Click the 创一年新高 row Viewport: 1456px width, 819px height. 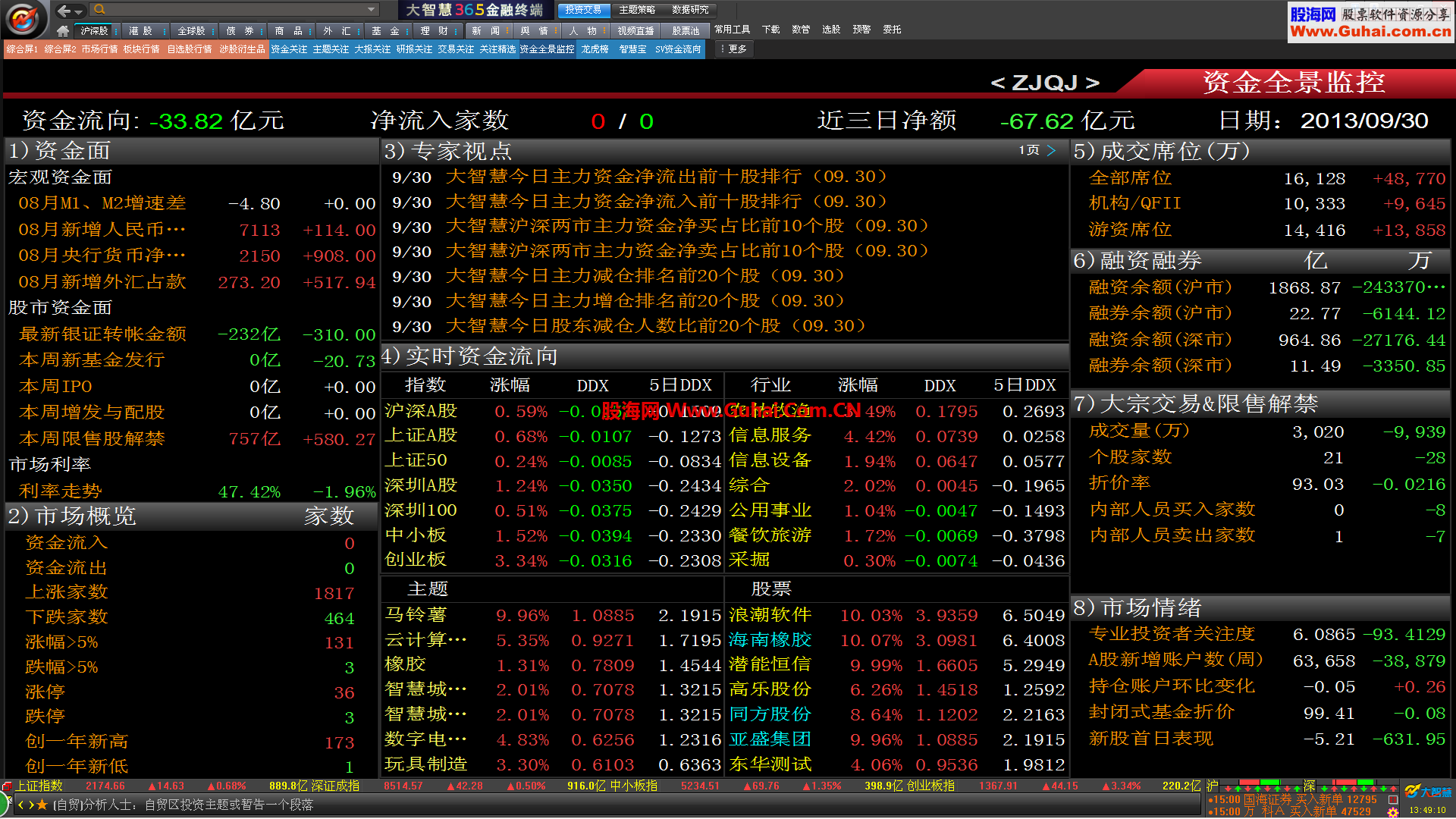[x=193, y=742]
